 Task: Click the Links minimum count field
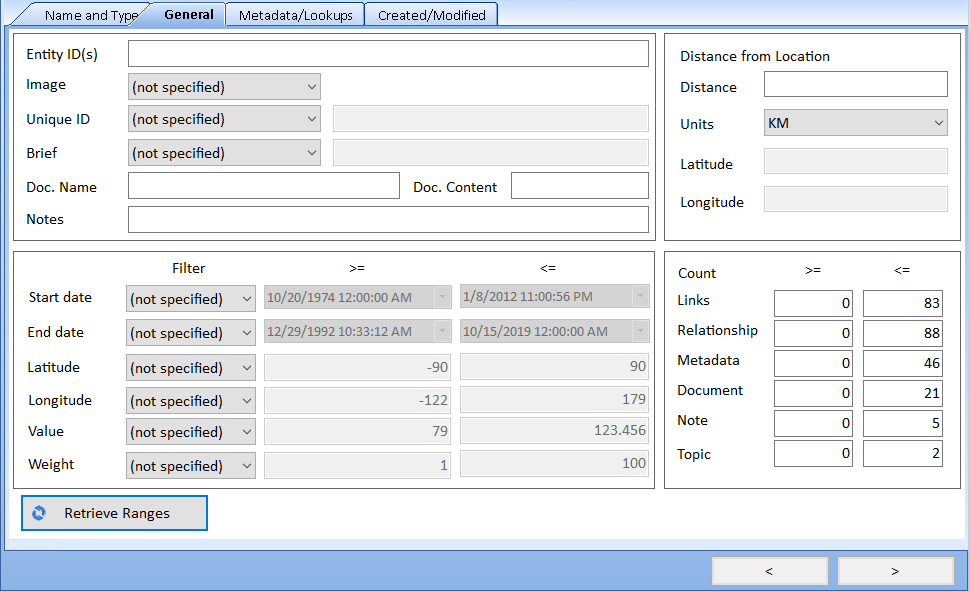tap(813, 303)
